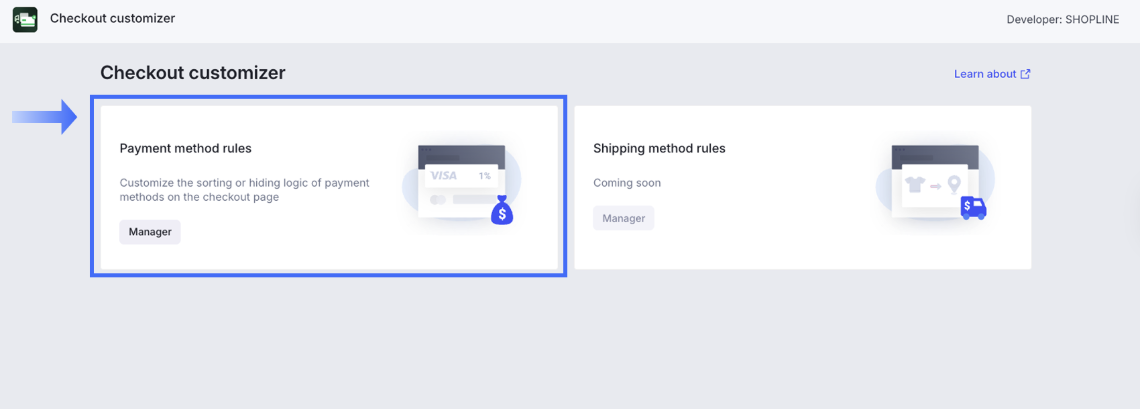
Task: Click the Developer: SHOPLINE label
Action: click(1063, 19)
